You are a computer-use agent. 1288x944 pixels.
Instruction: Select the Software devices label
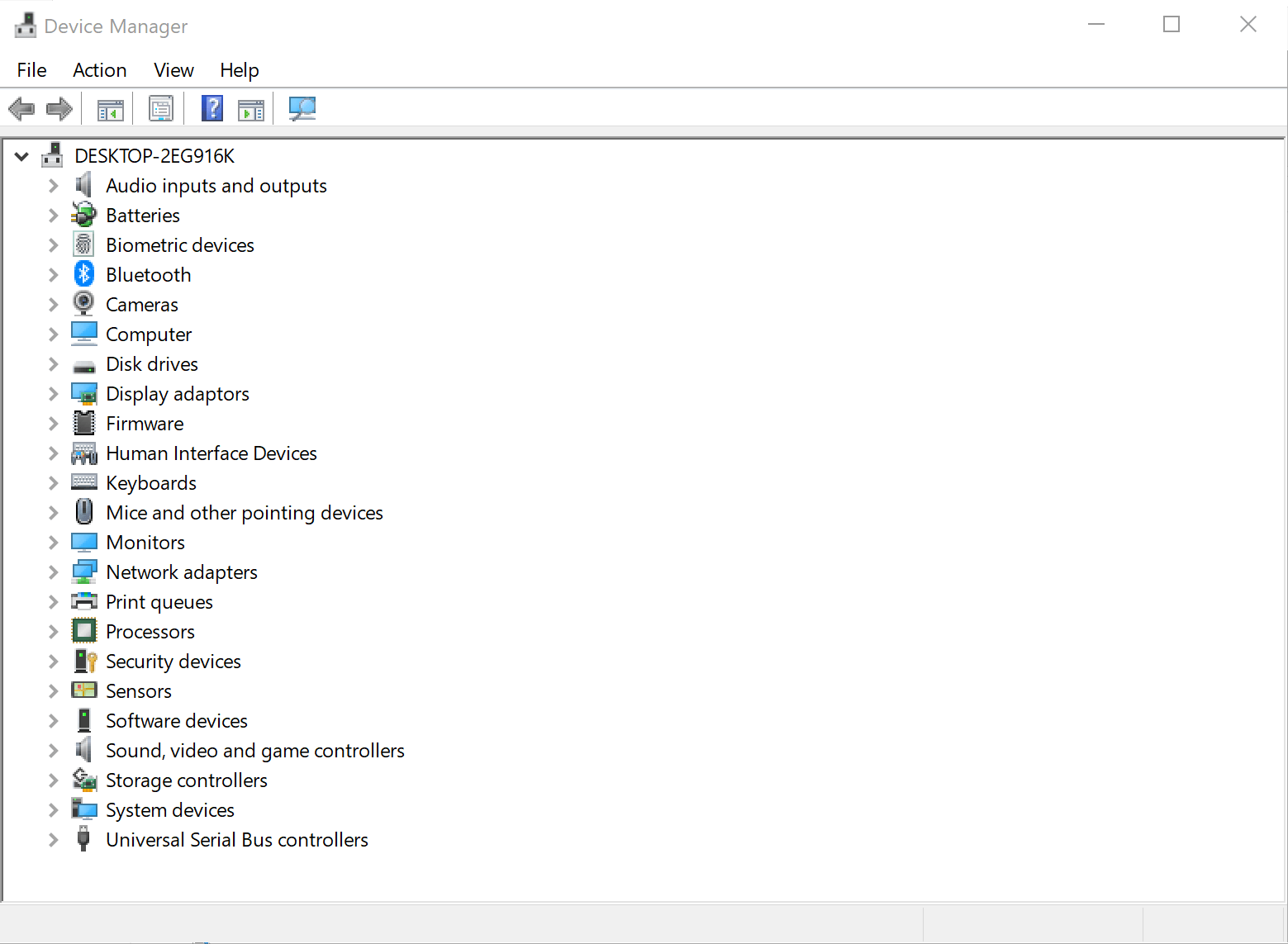[x=177, y=721]
